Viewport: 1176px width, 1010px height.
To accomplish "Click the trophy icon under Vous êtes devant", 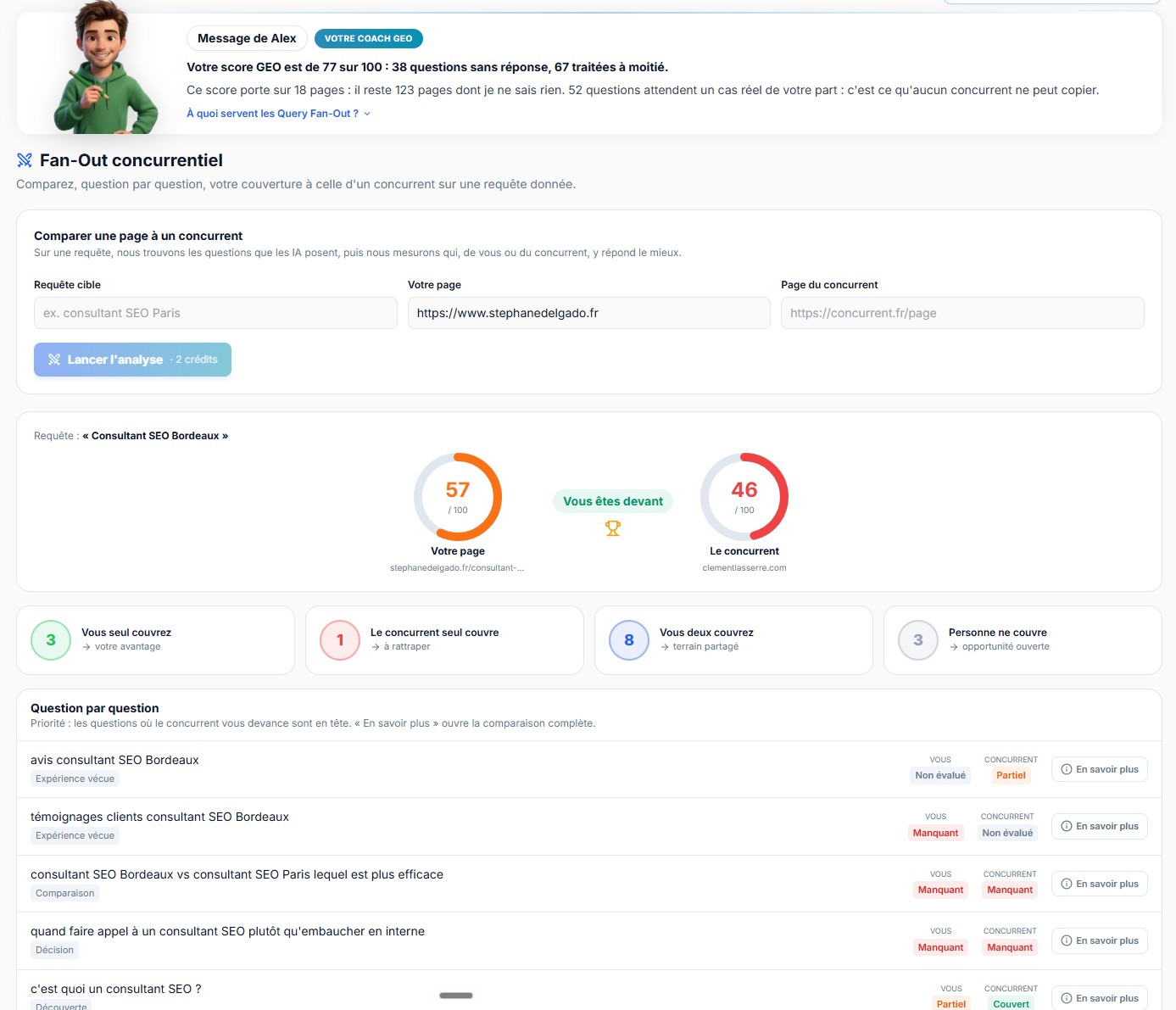I will click(x=613, y=528).
